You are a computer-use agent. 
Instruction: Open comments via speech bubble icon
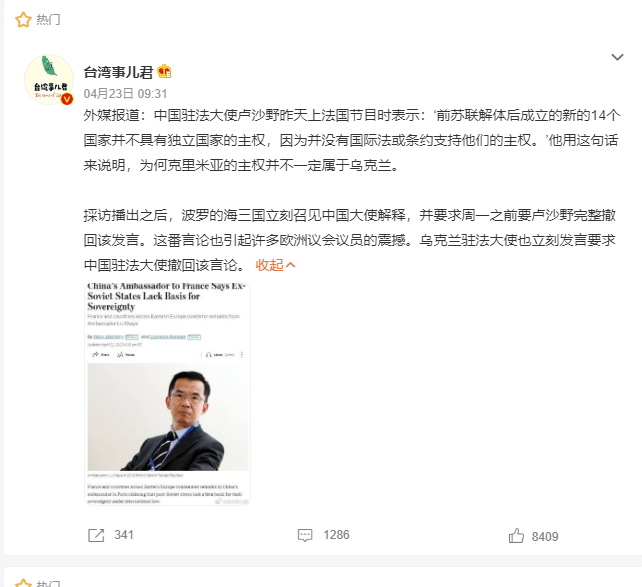point(305,535)
